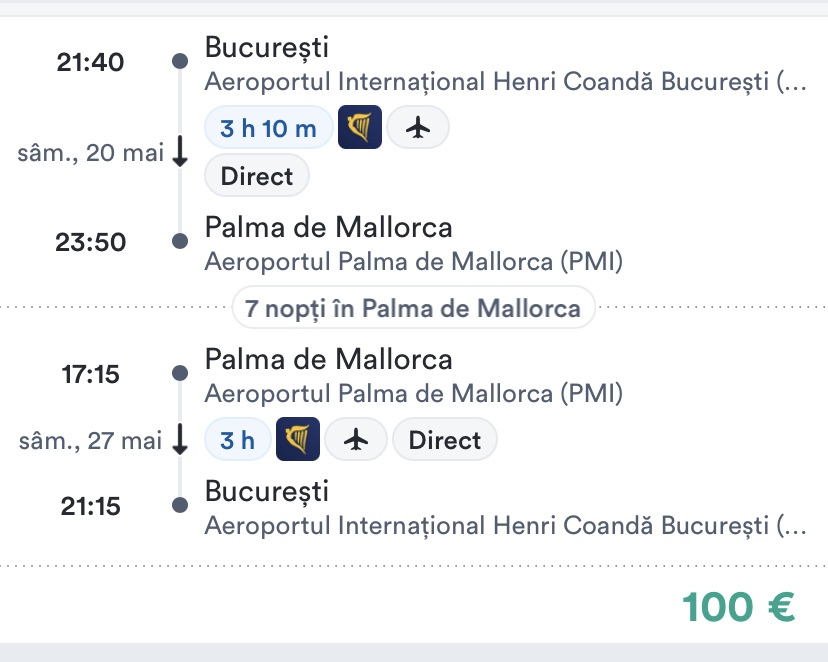
Task: Select the Direct badge on outbound flight
Action: (x=257, y=177)
